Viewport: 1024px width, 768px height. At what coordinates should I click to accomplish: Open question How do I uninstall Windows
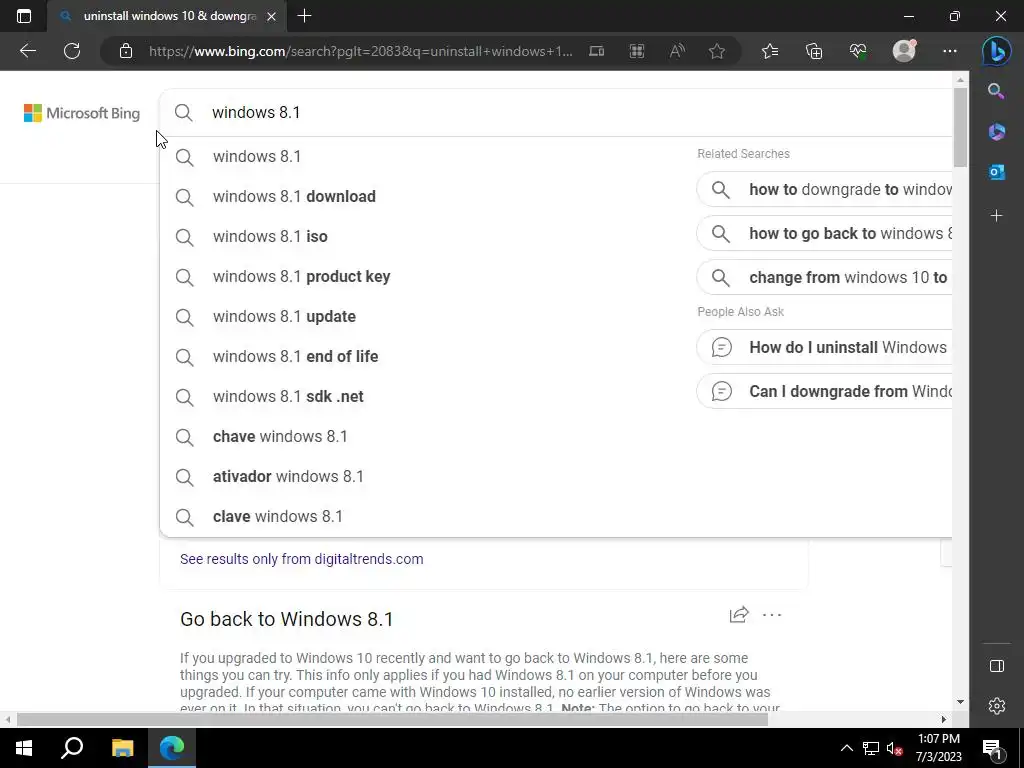click(x=824, y=347)
